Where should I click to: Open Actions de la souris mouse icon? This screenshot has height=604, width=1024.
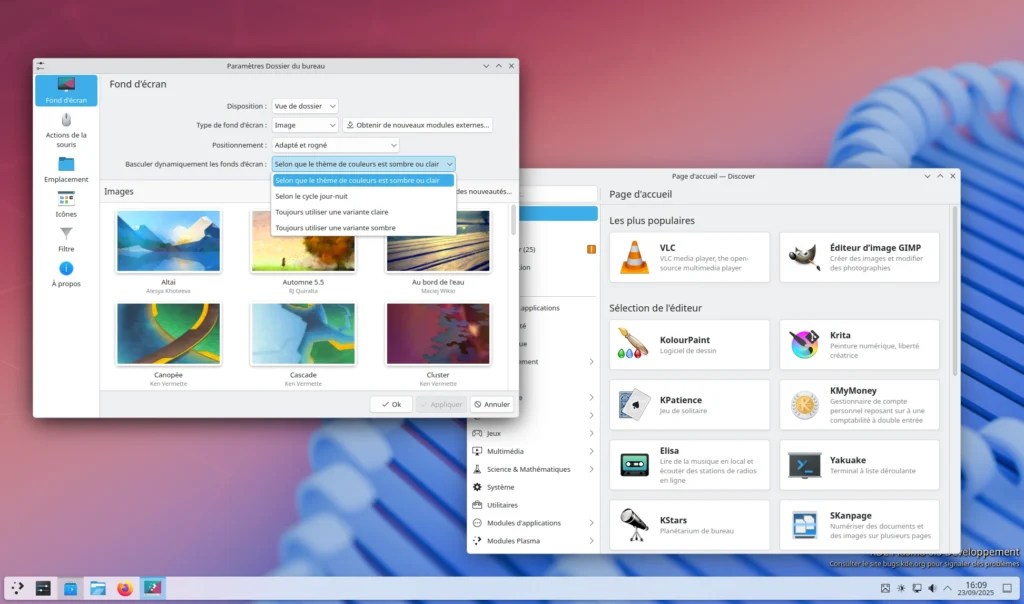tap(66, 120)
